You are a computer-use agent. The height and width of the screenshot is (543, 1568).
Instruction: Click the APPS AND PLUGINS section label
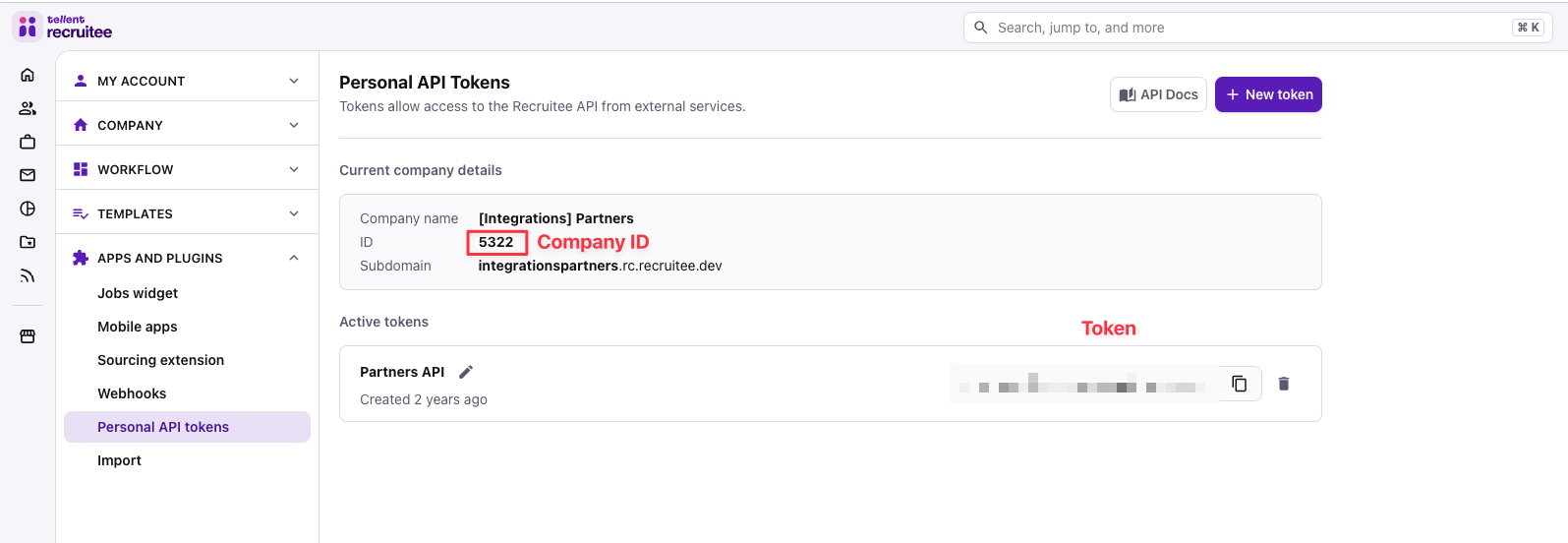click(159, 258)
